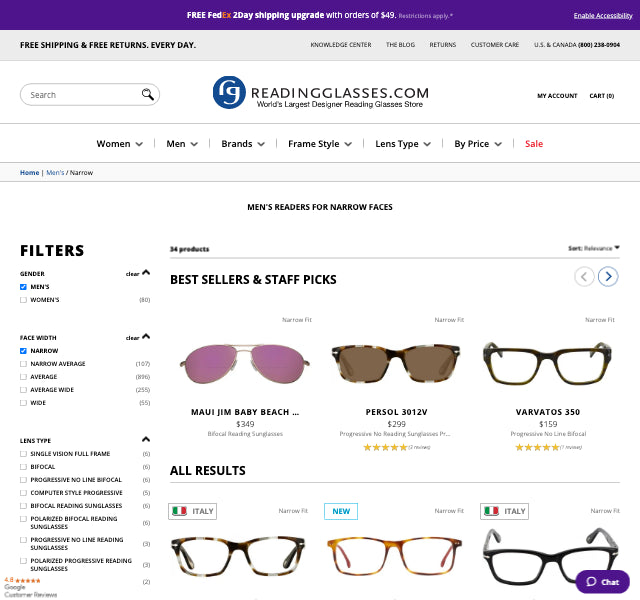640x600 pixels.
Task: Open amber NEW frame thumbnail
Action: (395, 556)
